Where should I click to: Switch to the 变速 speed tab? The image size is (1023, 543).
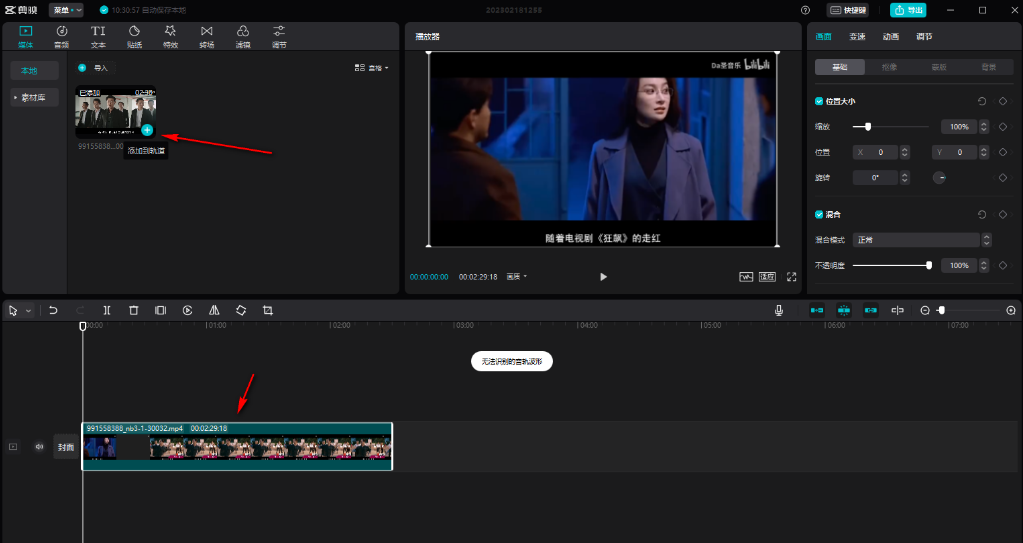click(x=857, y=37)
